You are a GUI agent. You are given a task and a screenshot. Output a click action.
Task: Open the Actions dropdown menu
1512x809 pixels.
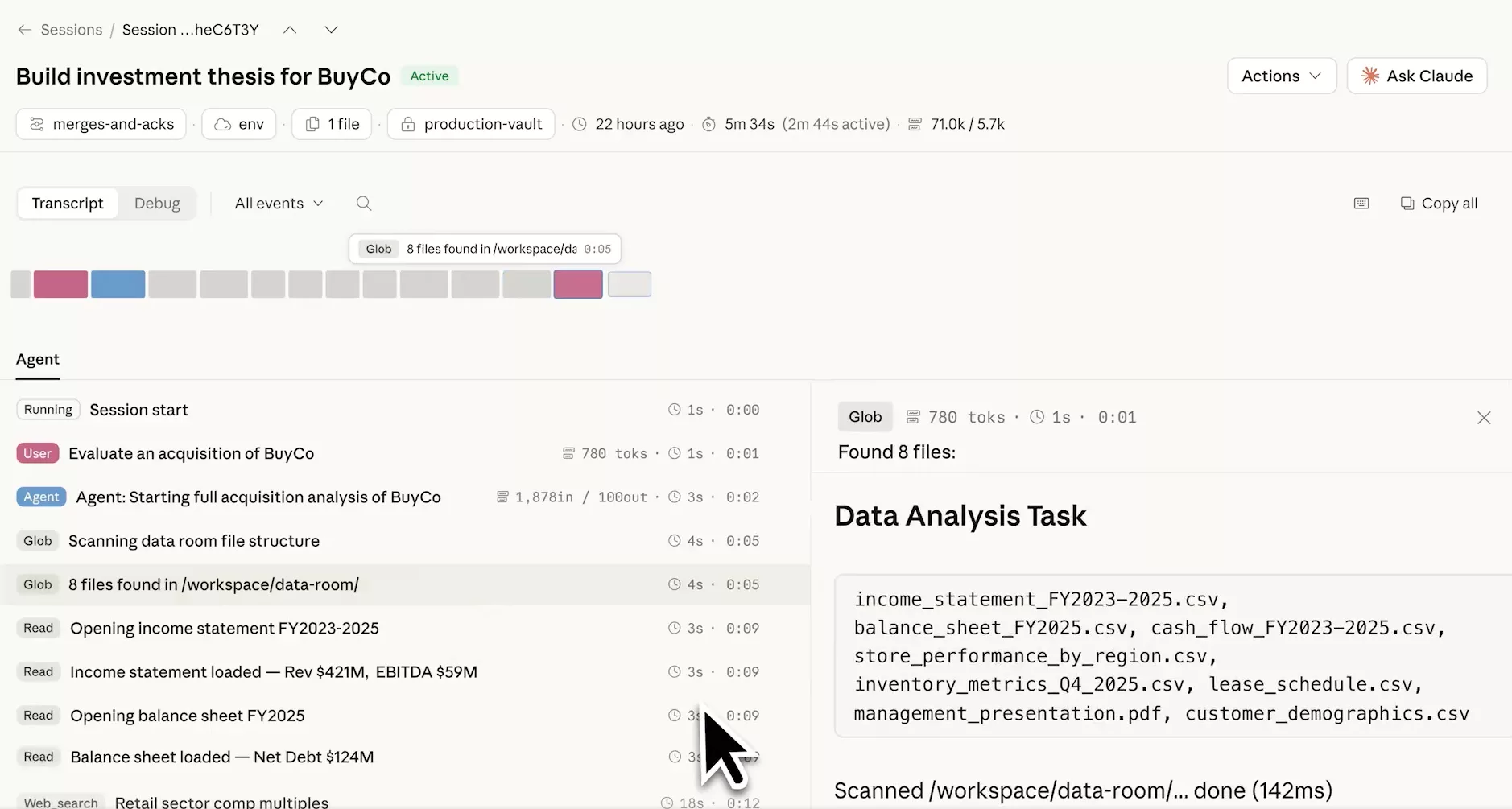coord(1281,76)
